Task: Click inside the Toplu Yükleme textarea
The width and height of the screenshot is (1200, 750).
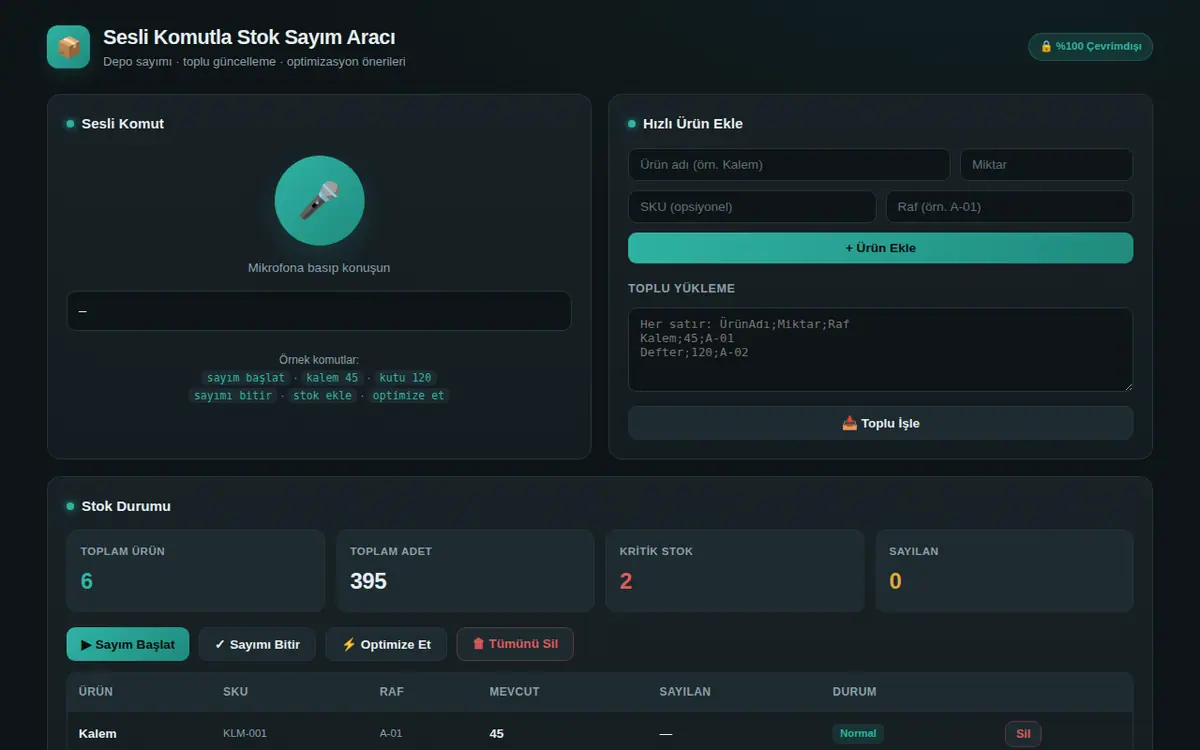Action: [x=880, y=349]
